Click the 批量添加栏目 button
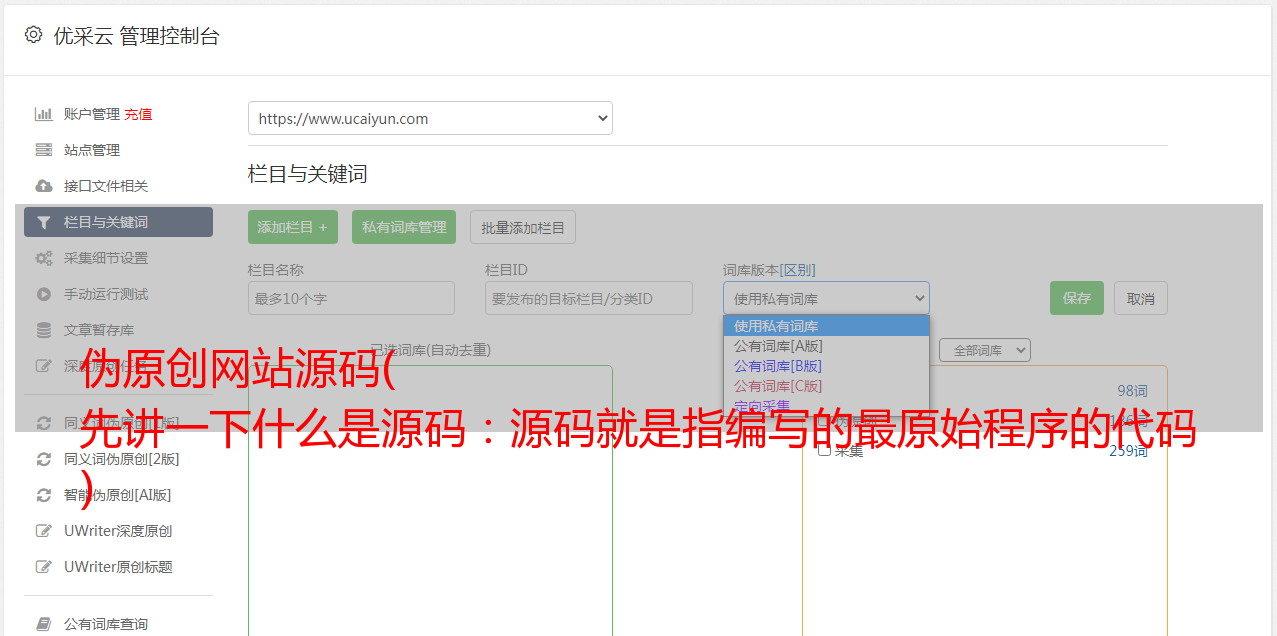 (523, 227)
